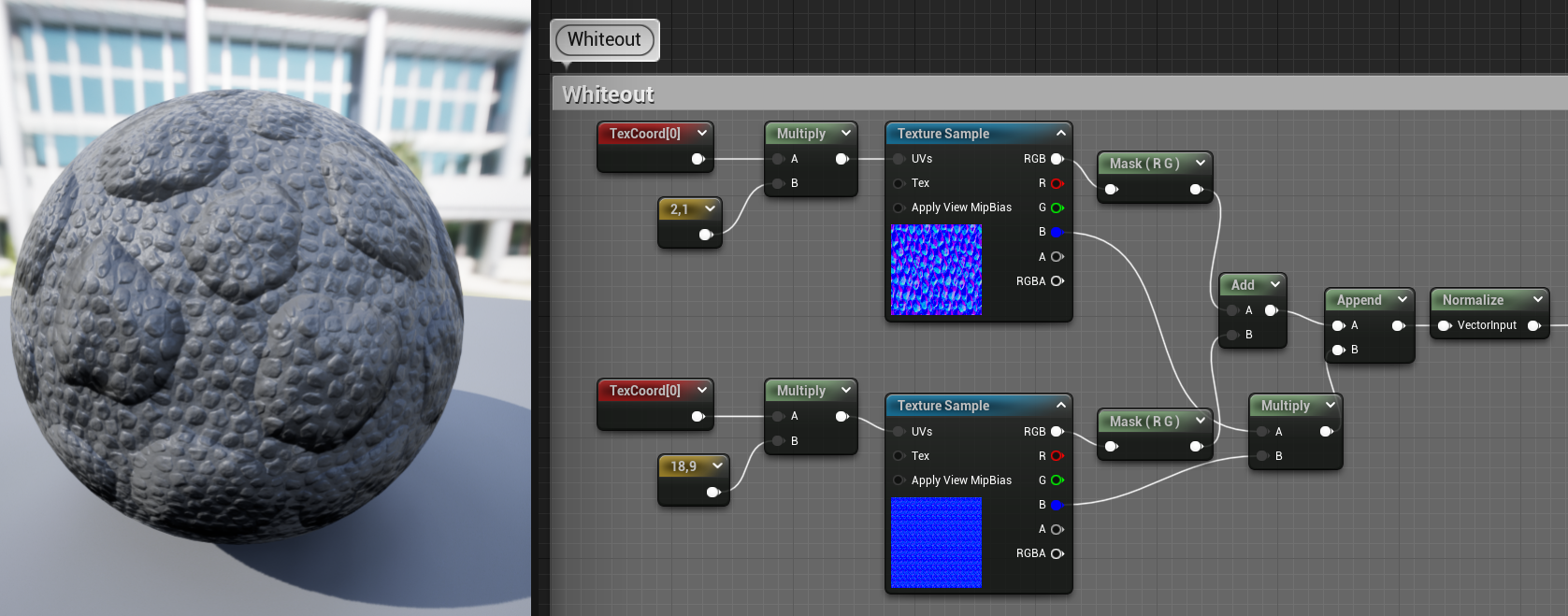The image size is (1568, 616).
Task: Click the output pin of the Multiply node below Append
Action: click(1327, 432)
